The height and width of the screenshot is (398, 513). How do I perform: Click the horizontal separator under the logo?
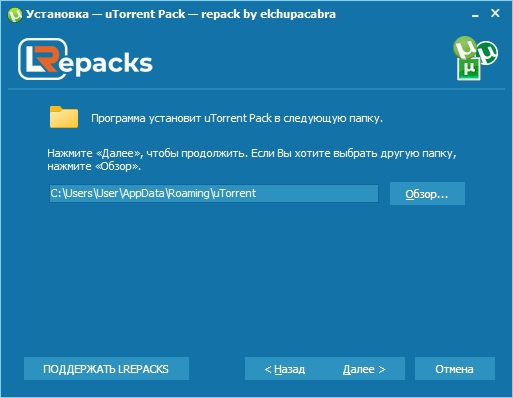pos(256,89)
